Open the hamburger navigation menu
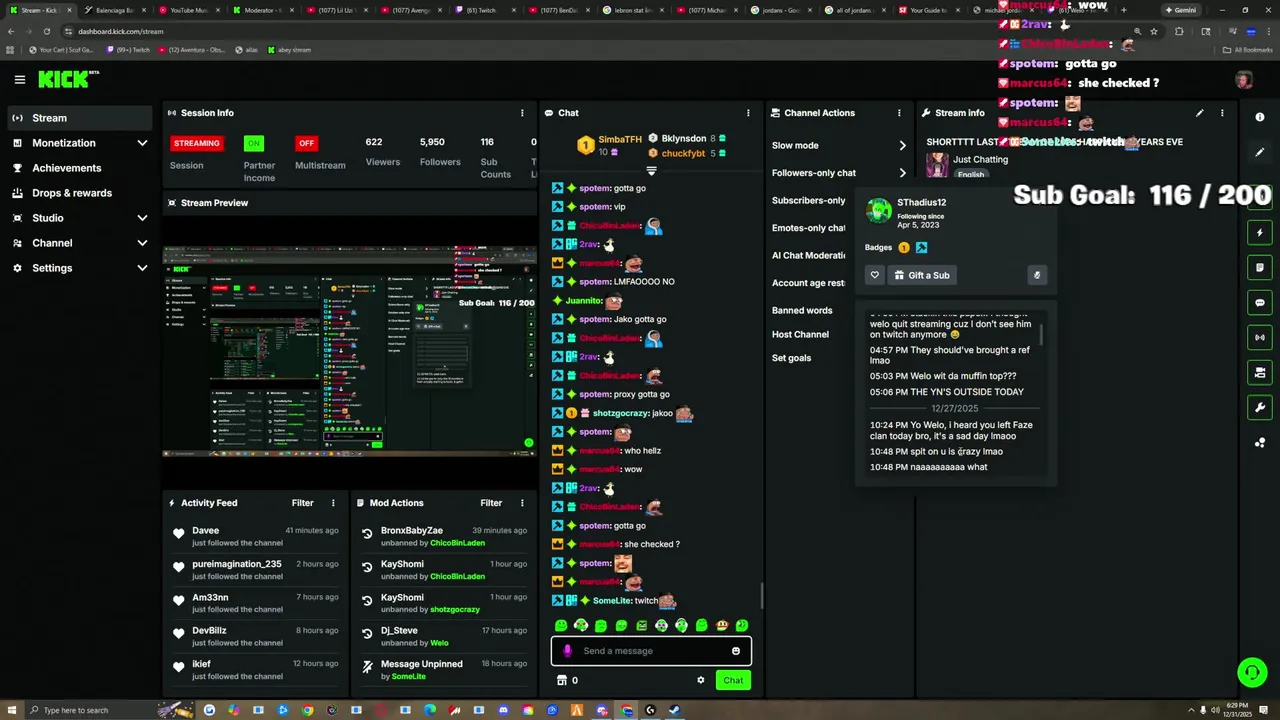 (x=19, y=79)
